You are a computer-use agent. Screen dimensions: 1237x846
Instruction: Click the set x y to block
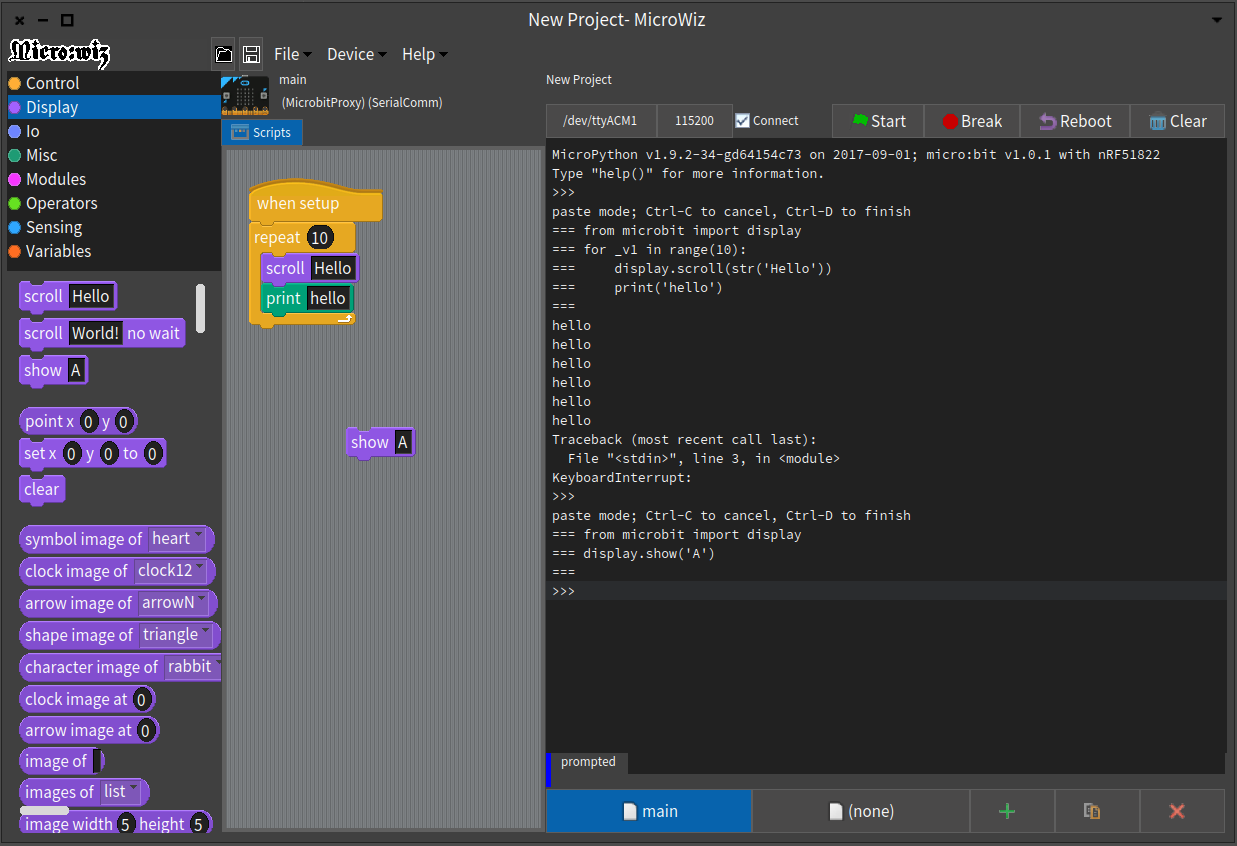pyautogui.click(x=93, y=454)
